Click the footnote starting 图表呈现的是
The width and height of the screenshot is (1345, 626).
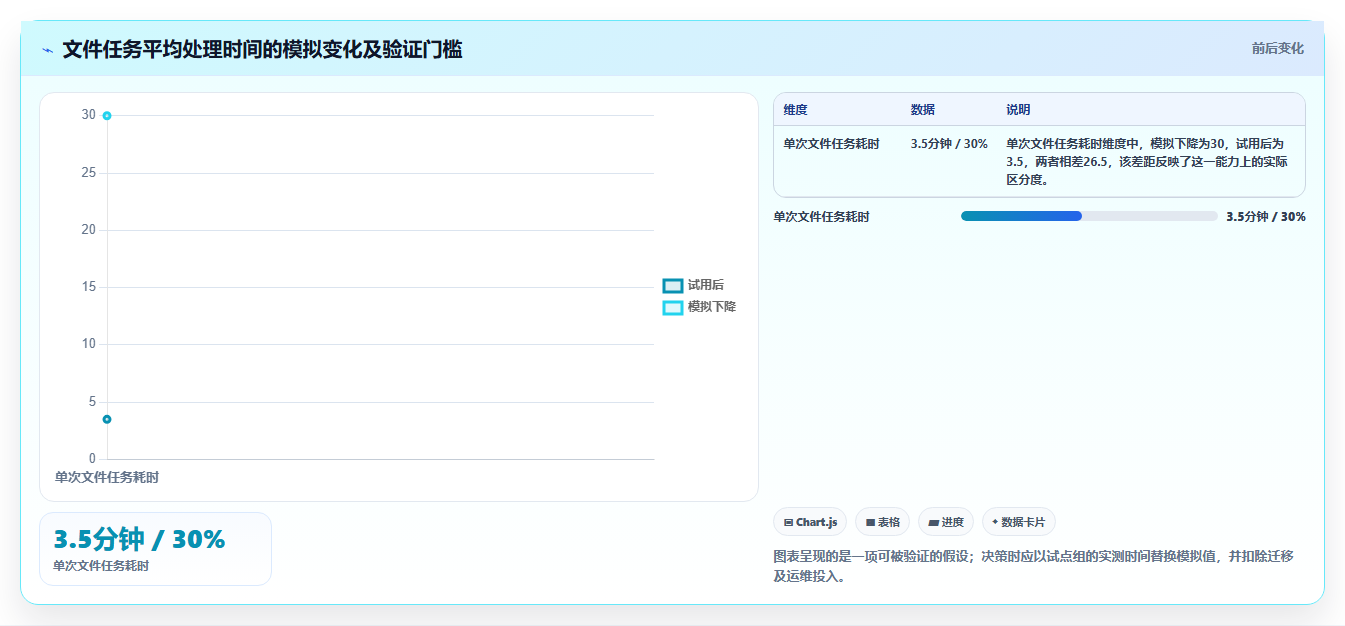click(x=1033, y=566)
